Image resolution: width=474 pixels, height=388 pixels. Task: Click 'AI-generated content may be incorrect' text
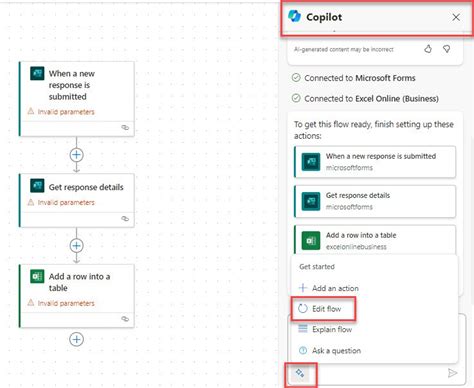point(344,49)
